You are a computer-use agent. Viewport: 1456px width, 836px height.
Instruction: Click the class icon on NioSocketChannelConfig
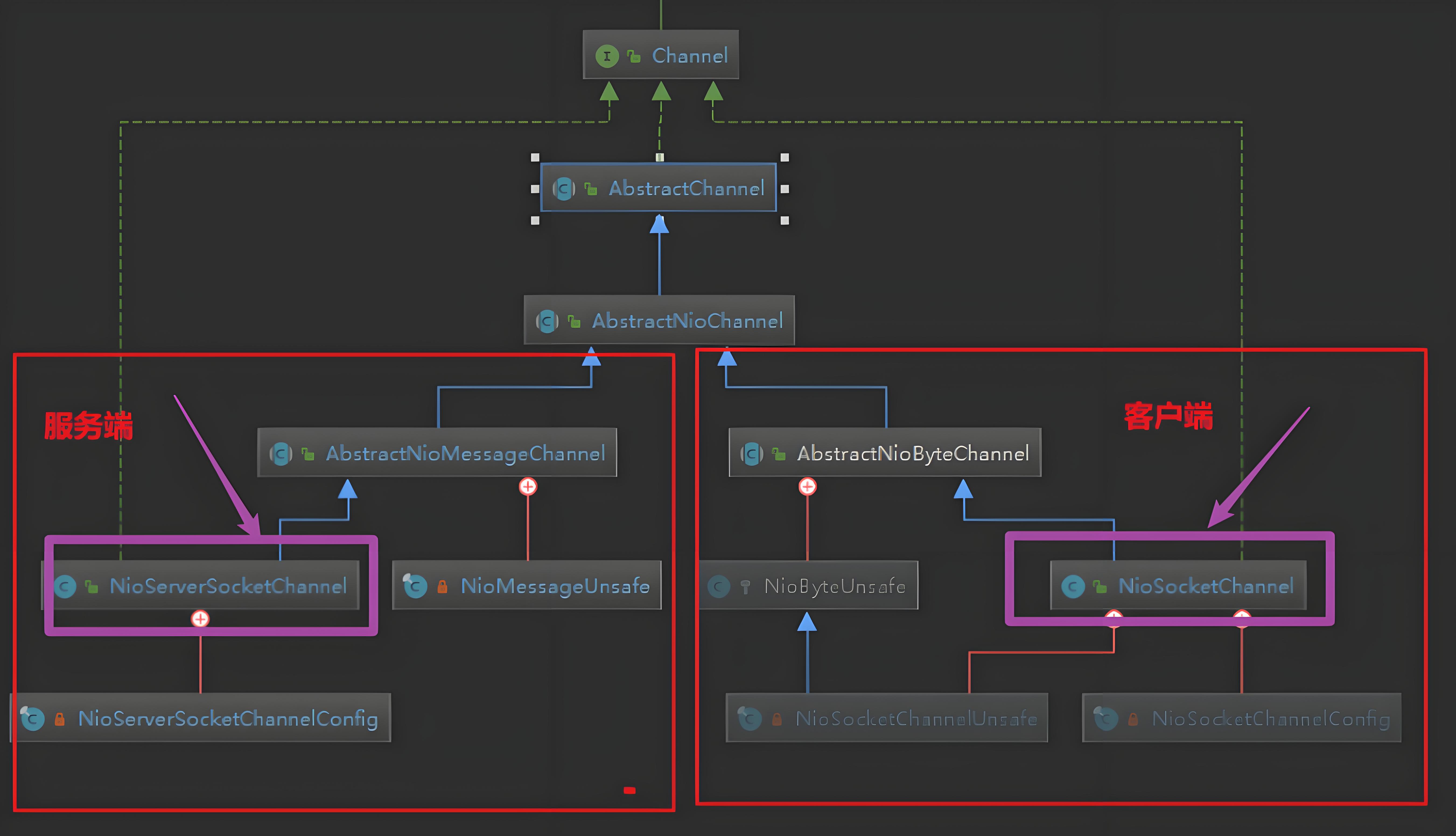[1106, 718]
